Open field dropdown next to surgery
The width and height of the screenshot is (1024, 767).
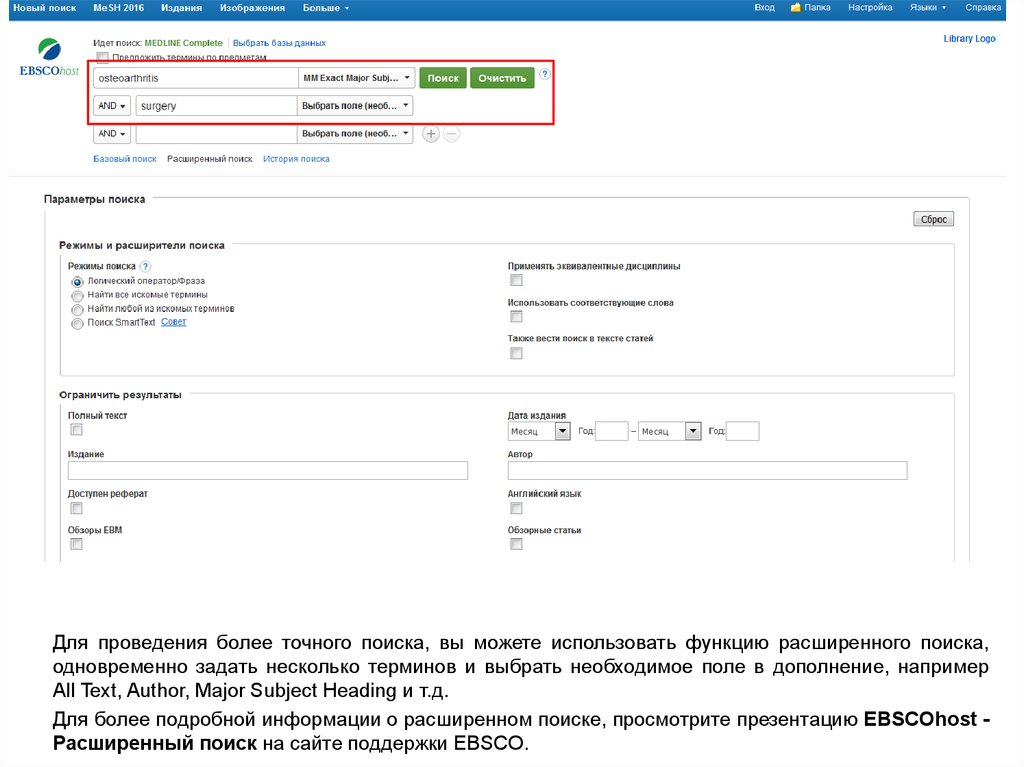[x=355, y=106]
